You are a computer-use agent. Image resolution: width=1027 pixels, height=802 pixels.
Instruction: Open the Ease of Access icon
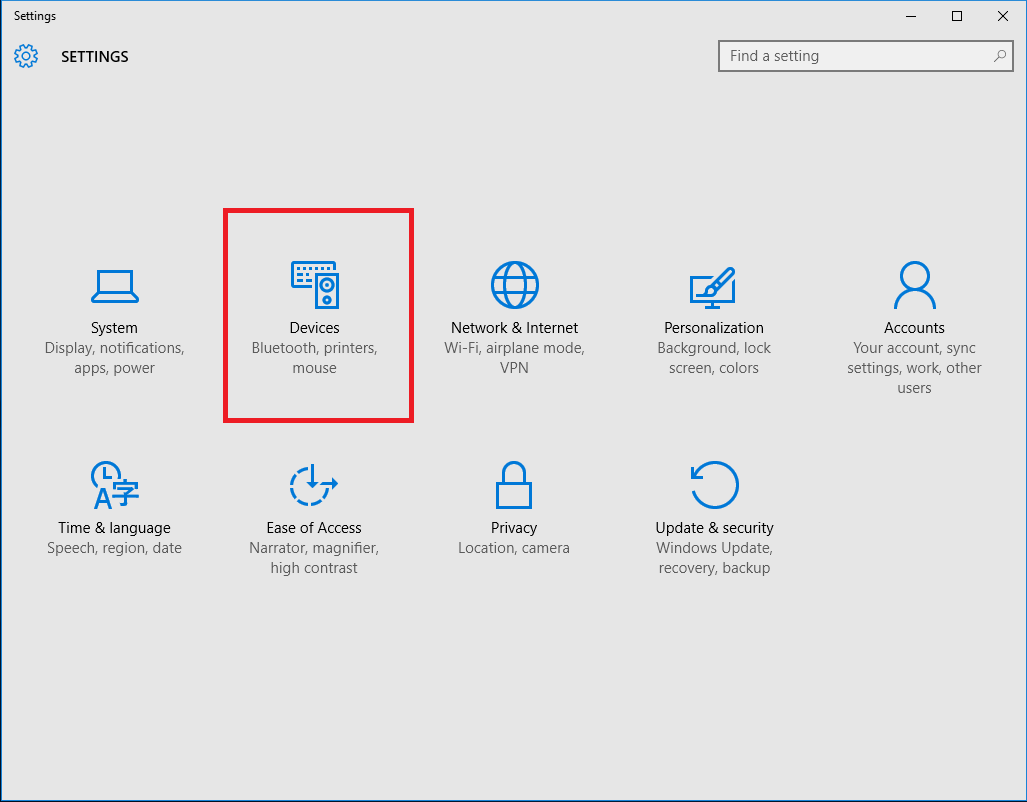tap(314, 485)
